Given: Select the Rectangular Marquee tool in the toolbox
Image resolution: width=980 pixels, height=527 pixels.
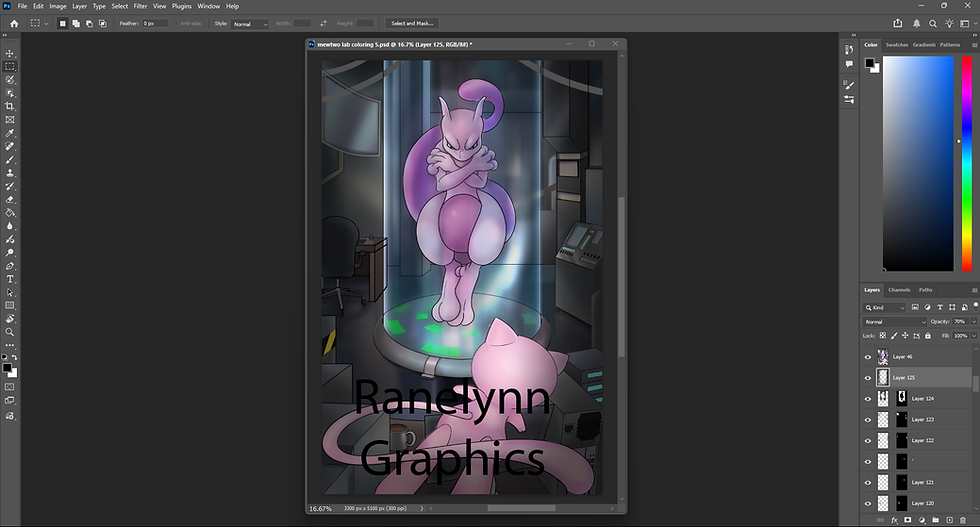Looking at the screenshot, I should click(9, 66).
